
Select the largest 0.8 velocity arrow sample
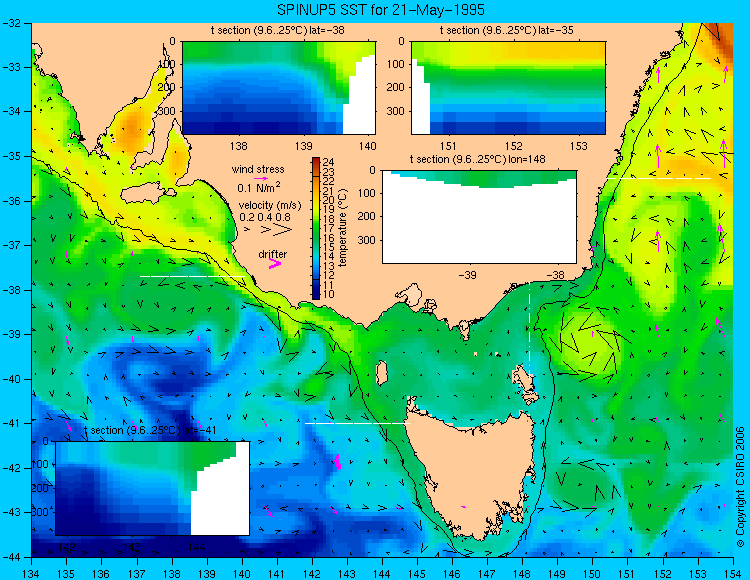tap(283, 230)
